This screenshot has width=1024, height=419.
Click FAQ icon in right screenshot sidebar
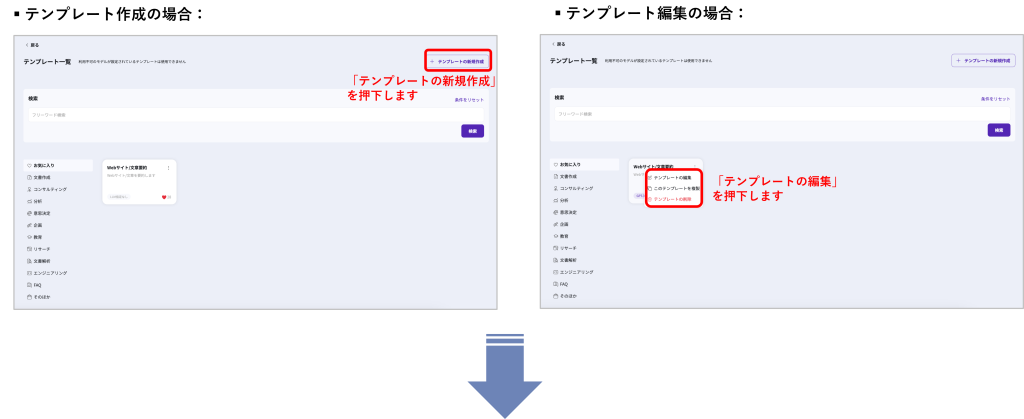[555, 284]
